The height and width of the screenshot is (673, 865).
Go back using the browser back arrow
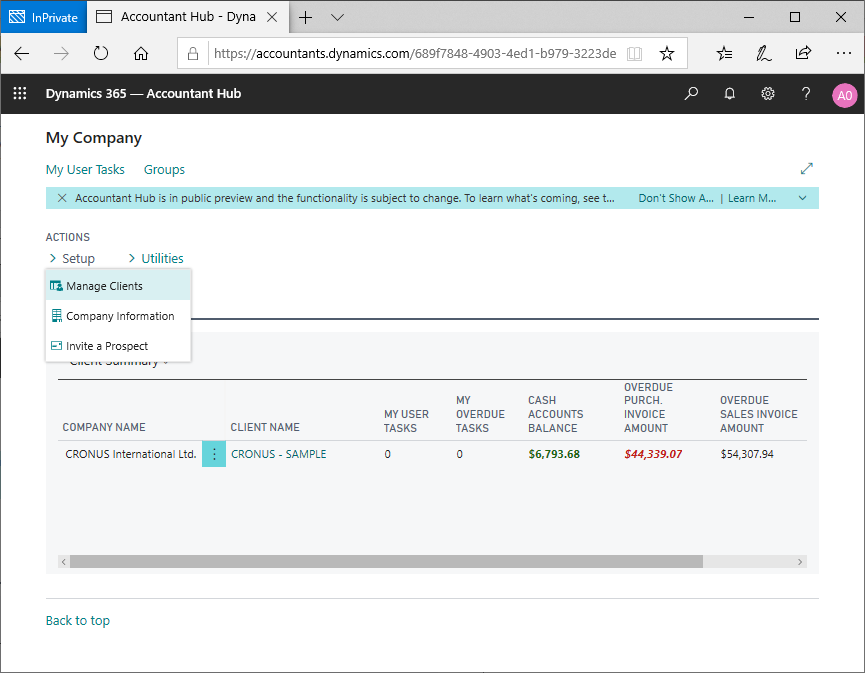coord(22,54)
